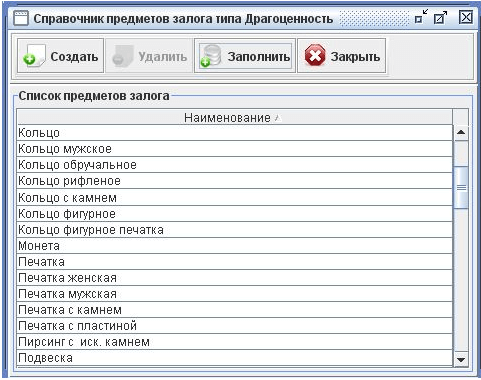Select the row Печатка
The height and width of the screenshot is (380, 481).
coord(235,262)
